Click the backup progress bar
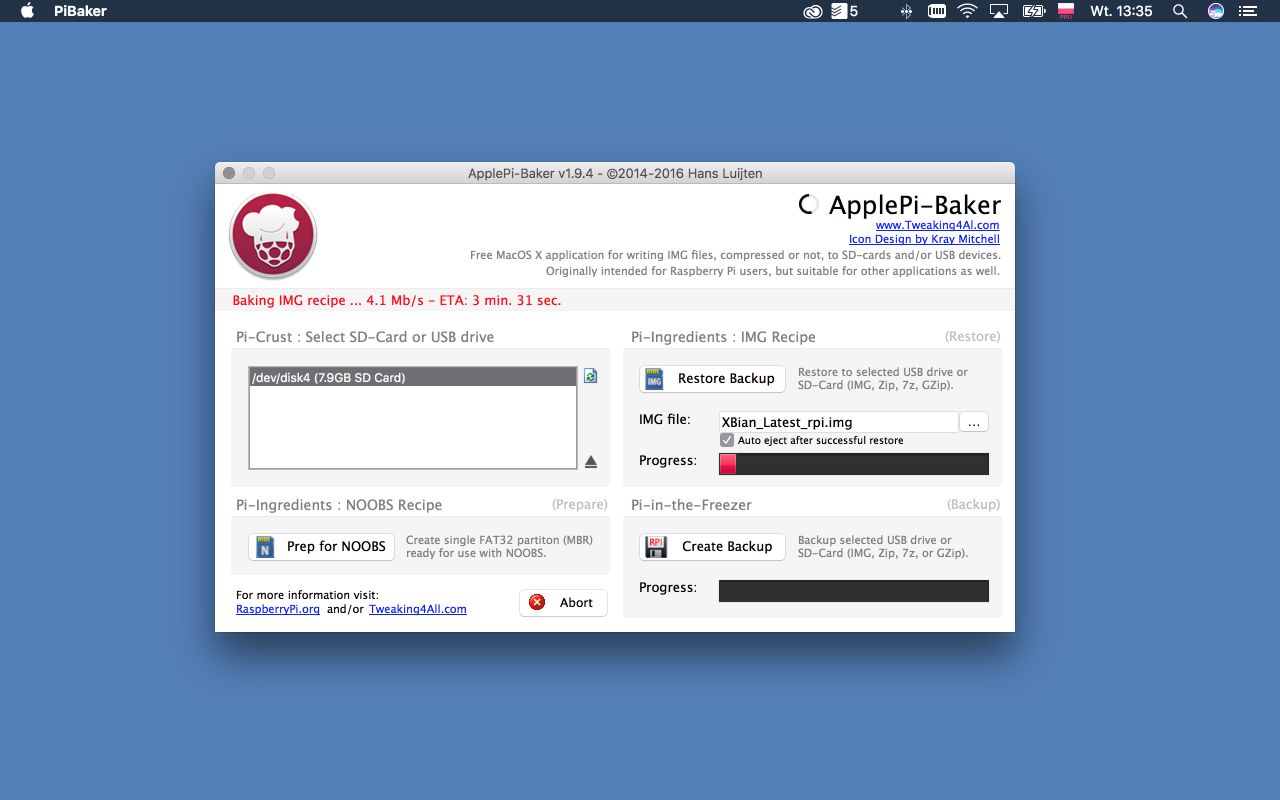This screenshot has width=1280, height=800. [x=854, y=591]
